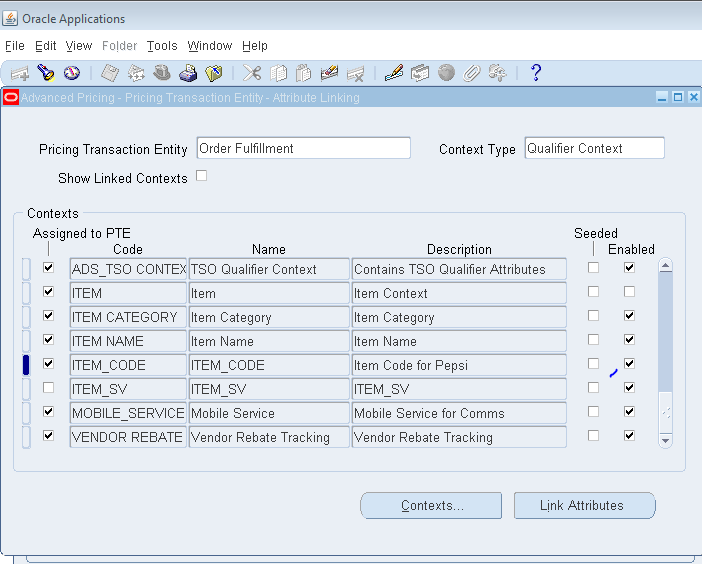The height and width of the screenshot is (564, 702).
Task: Click the Context Type field
Action: pyautogui.click(x=595, y=148)
